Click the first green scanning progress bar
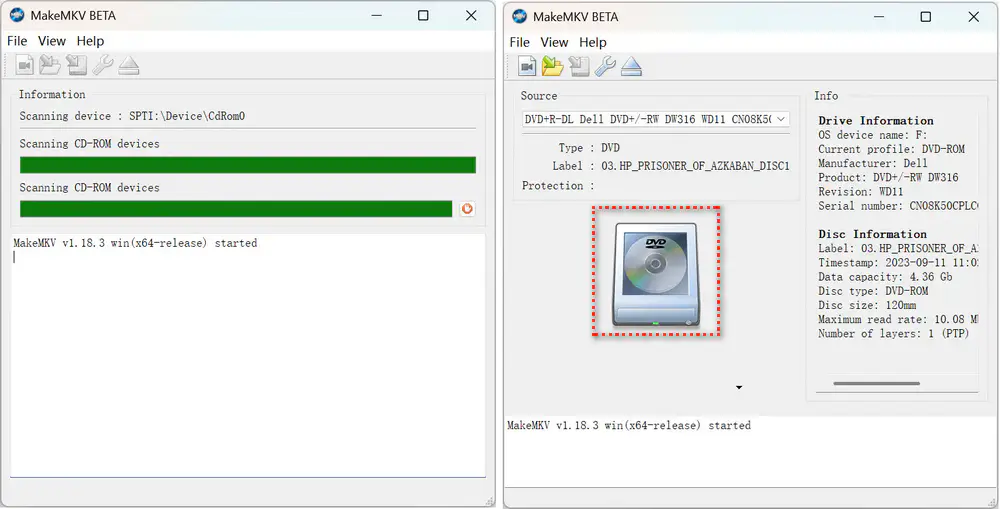Screen dimensions: 1000x509 (247, 165)
